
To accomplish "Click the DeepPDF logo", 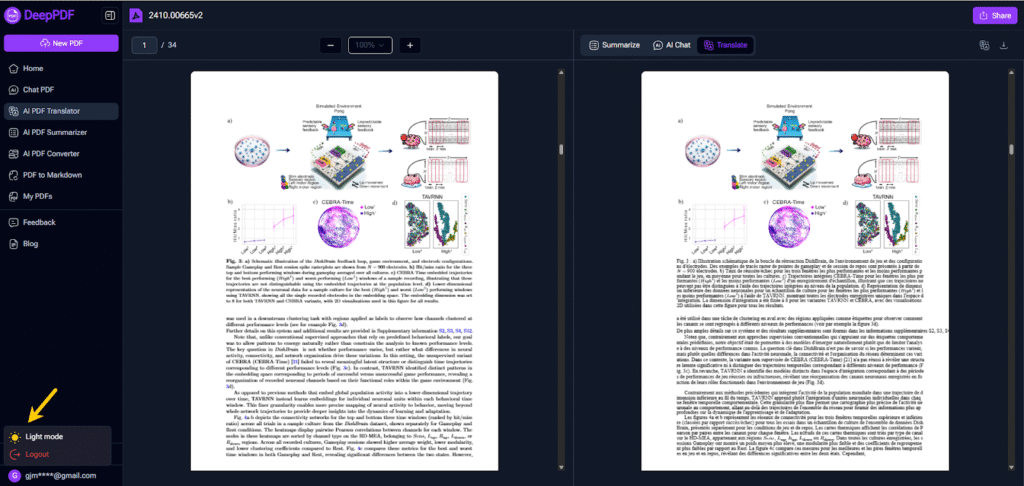I will [x=40, y=15].
